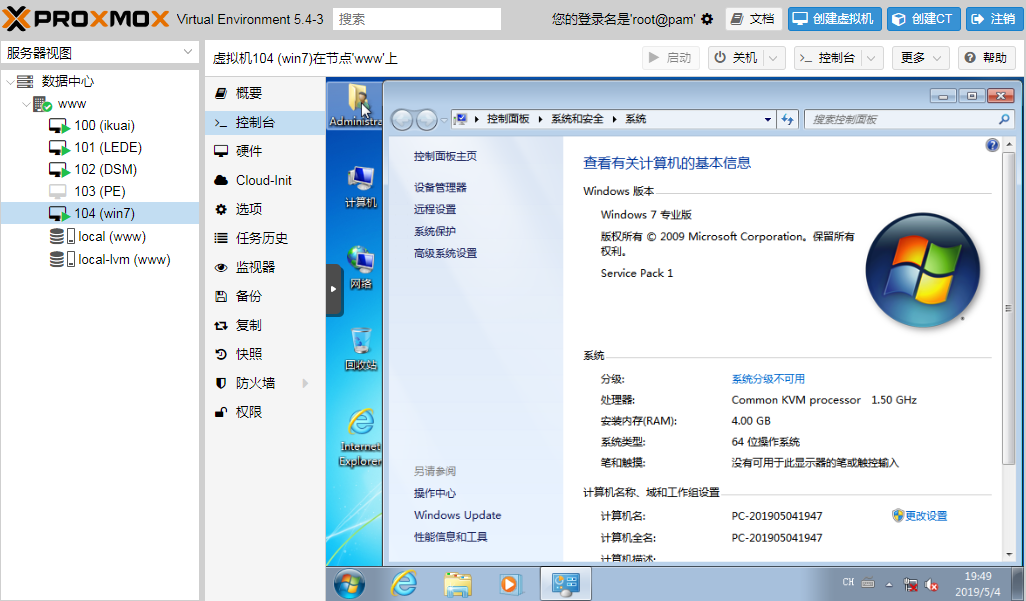1026x601 pixels.
Task: Select VM 101 (LEDE) in tree
Action: 108,147
